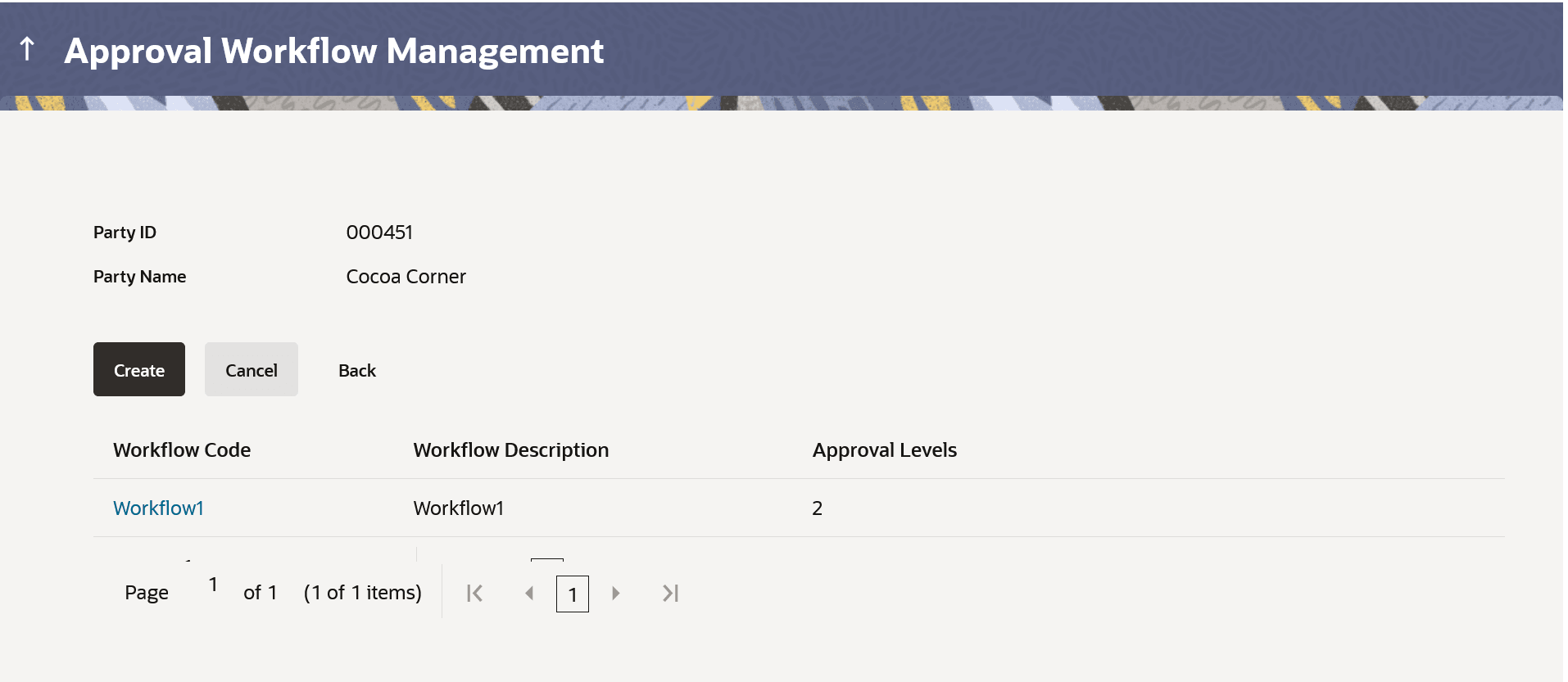Go to previous page arrow
The width and height of the screenshot is (1568, 682).
pos(529,593)
